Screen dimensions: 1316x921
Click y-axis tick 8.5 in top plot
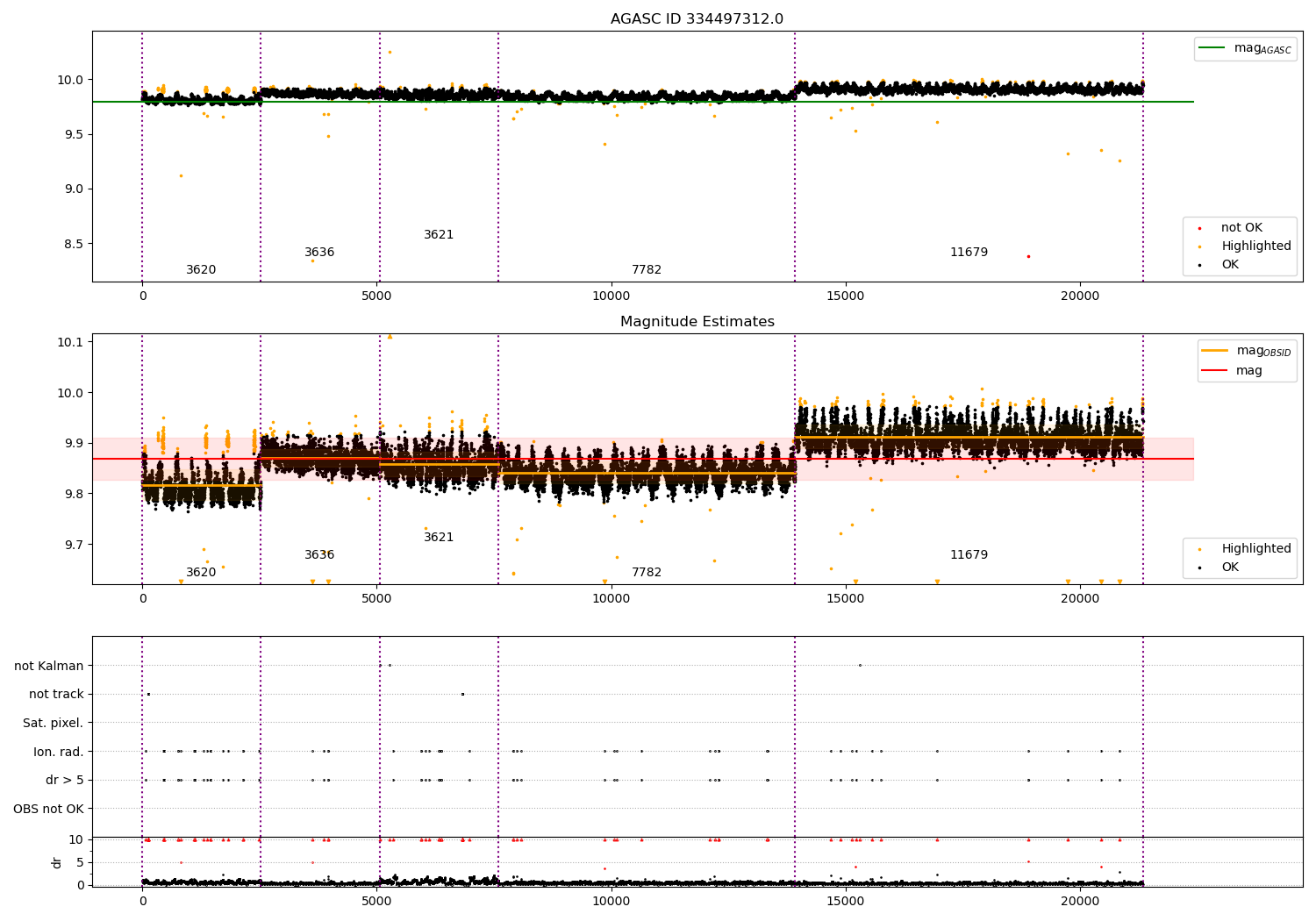74,244
